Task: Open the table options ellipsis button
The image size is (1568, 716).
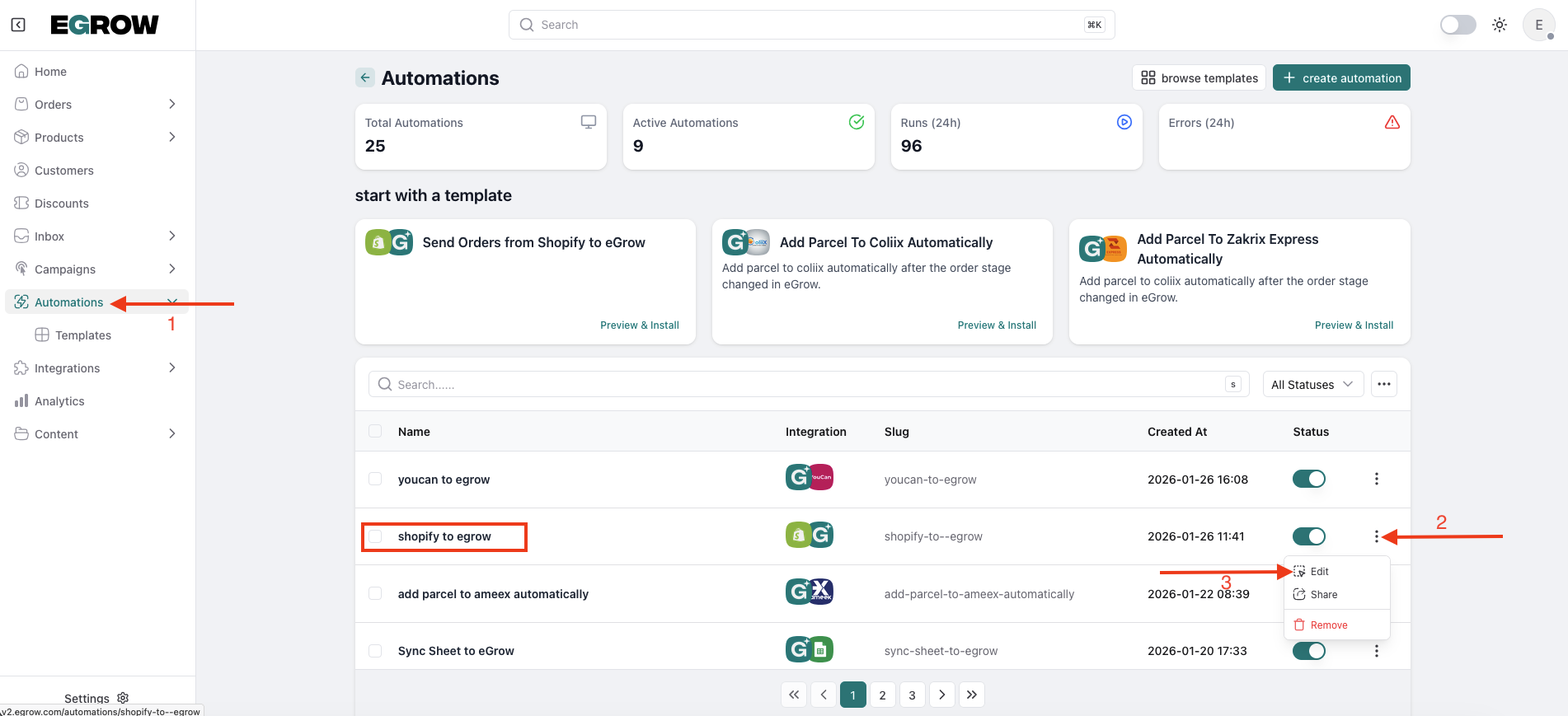Action: point(1383,384)
